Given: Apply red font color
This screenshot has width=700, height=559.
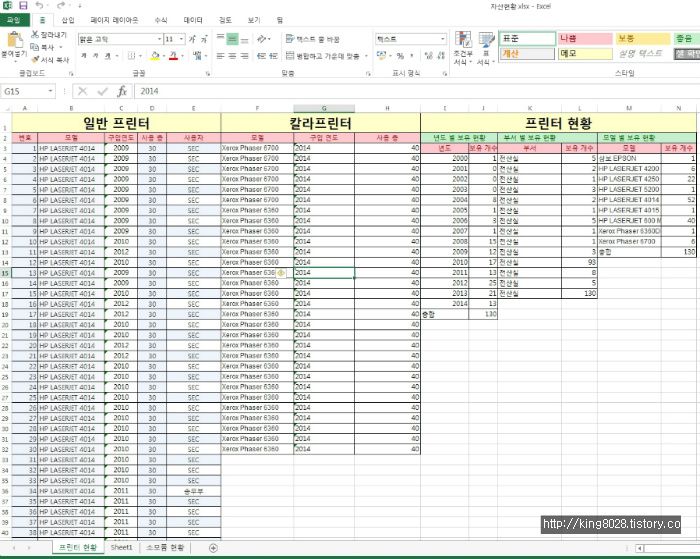Looking at the screenshot, I should click(x=174, y=56).
